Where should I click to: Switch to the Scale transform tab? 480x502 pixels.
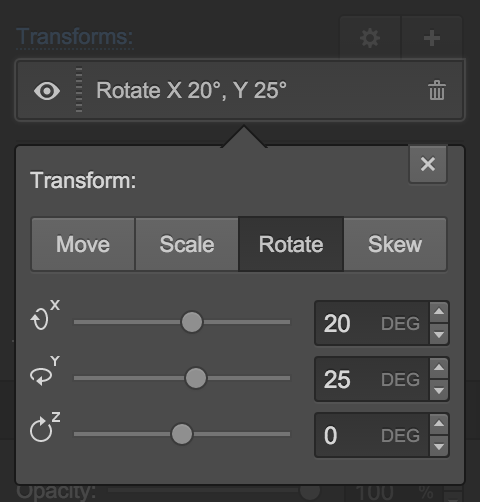tap(187, 244)
